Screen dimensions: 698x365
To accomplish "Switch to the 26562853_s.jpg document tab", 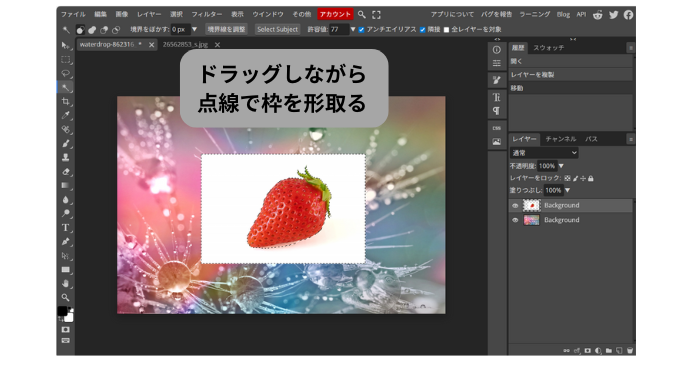I will [x=186, y=45].
